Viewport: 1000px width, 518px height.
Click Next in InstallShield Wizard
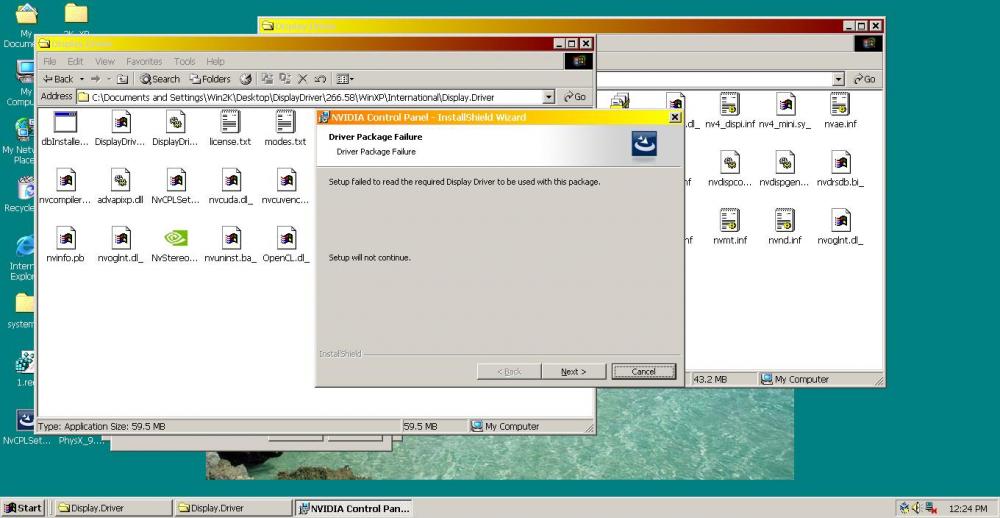point(573,371)
